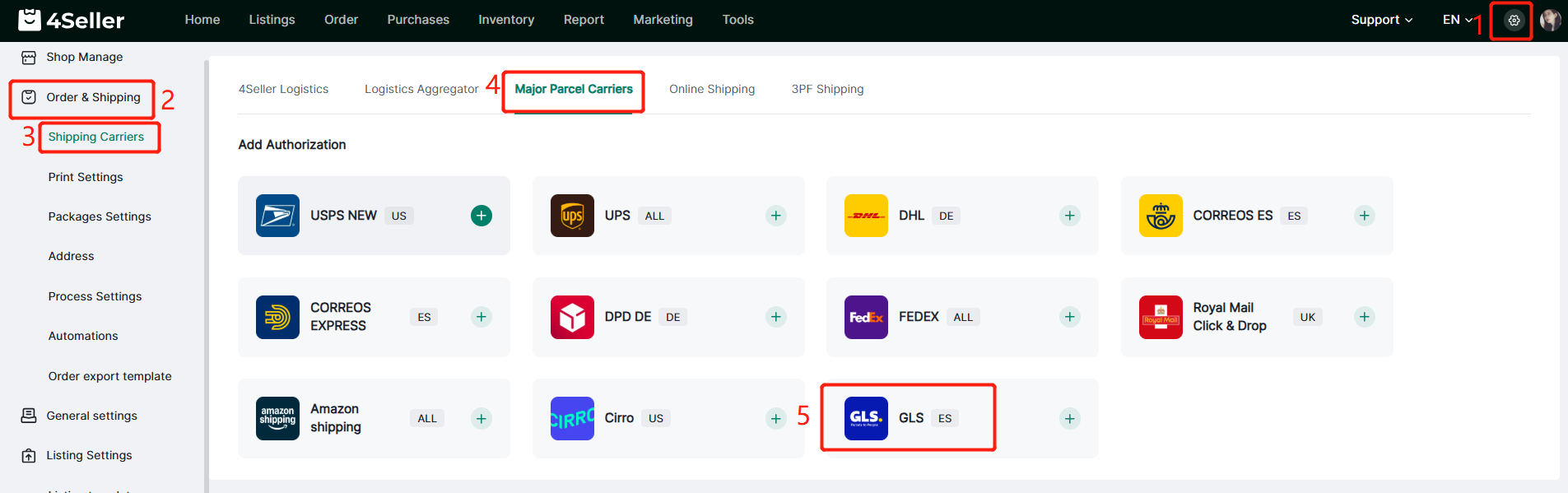
Task: Add USPS NEW authorization with plus button
Action: (x=482, y=216)
